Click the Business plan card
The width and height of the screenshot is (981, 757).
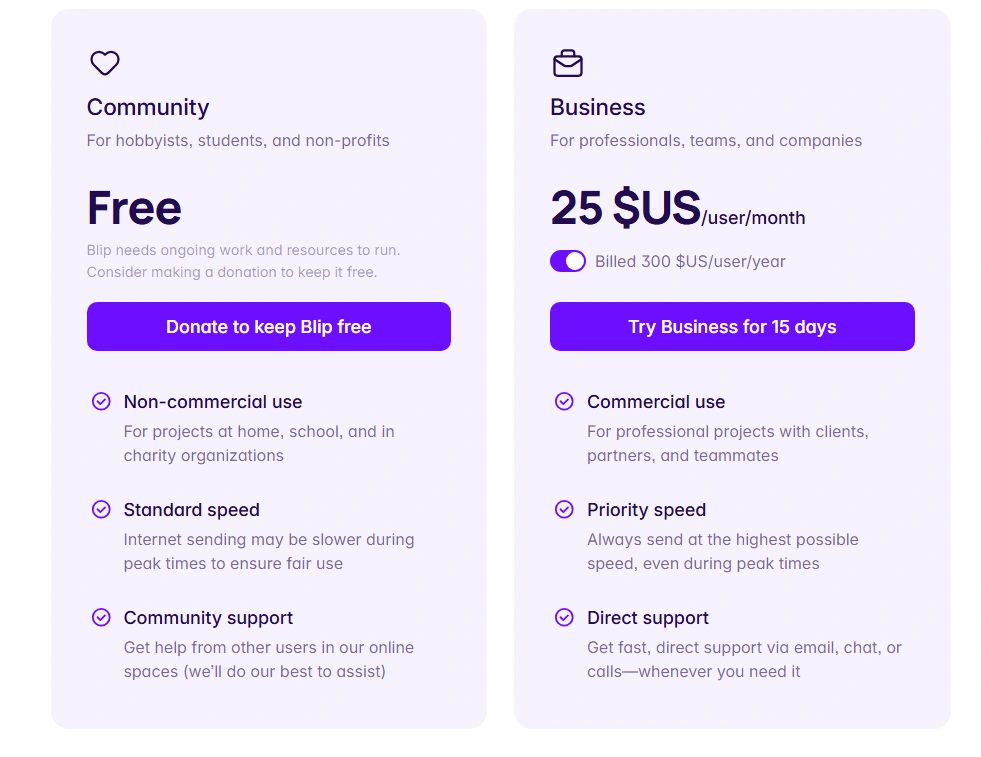pos(731,700)
